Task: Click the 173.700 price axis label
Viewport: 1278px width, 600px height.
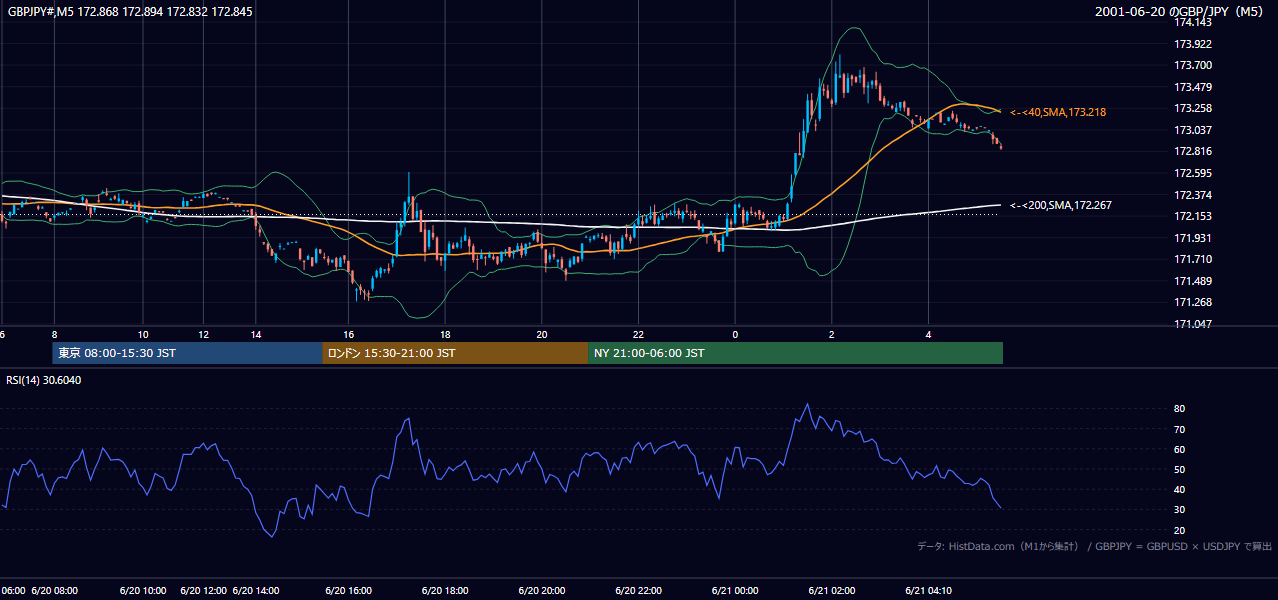Action: [x=1192, y=65]
